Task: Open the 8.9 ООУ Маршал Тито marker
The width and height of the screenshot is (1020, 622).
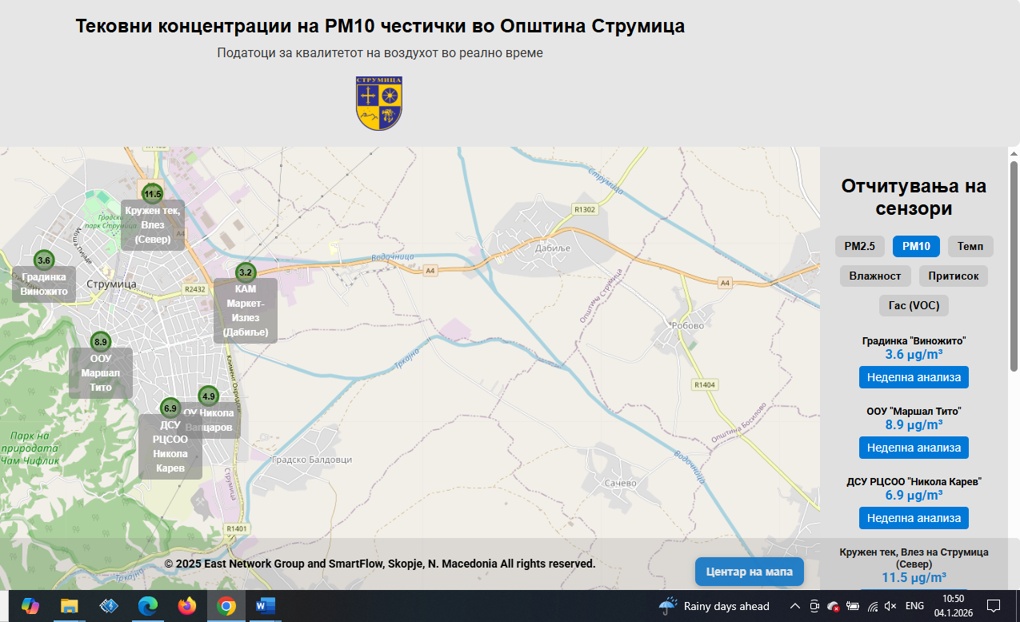Action: [x=100, y=342]
